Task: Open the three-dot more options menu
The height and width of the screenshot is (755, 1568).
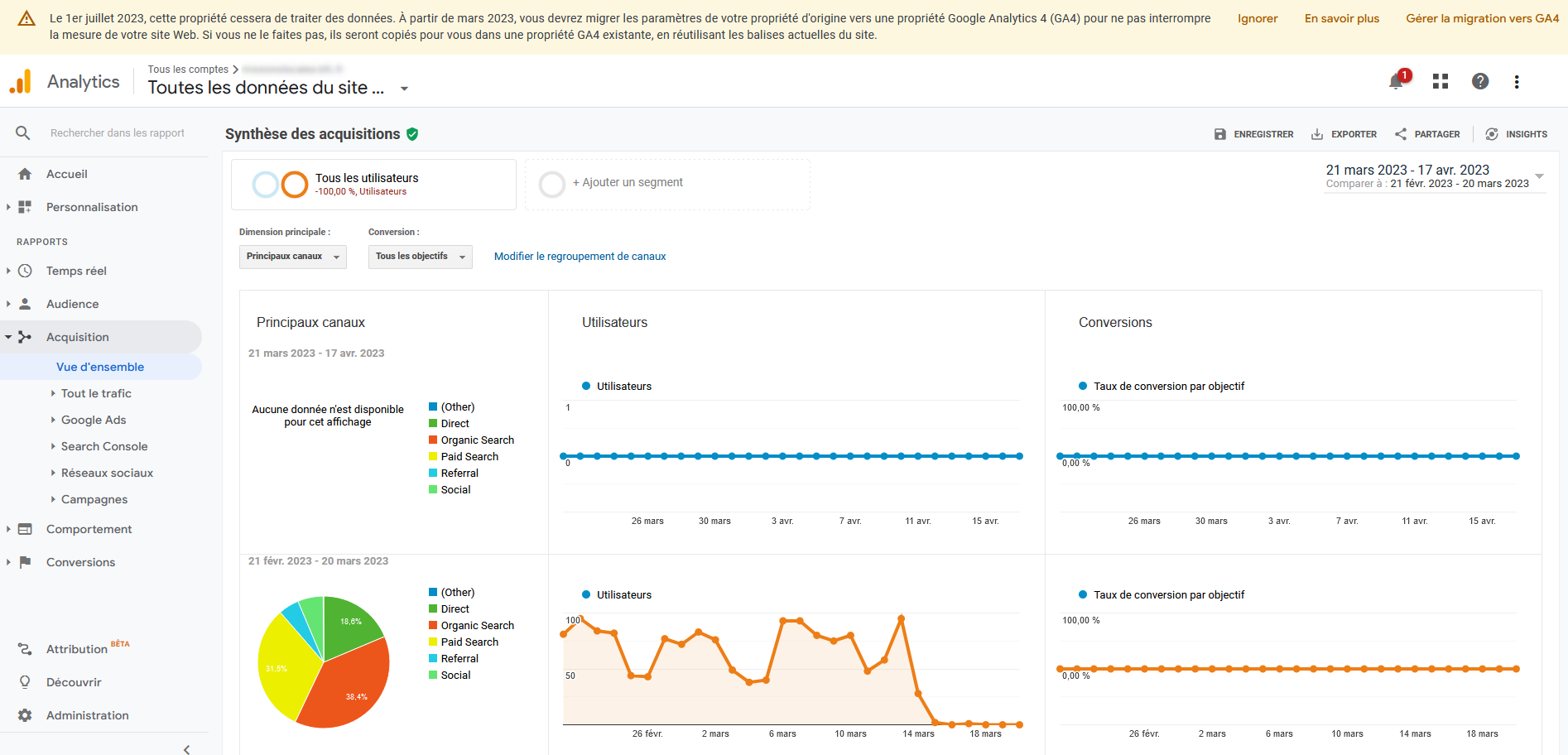Action: [x=1517, y=81]
